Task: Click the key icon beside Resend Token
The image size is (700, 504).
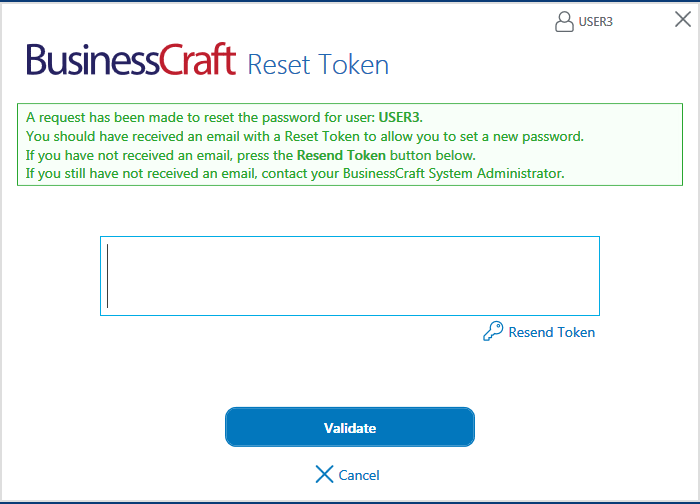Action: pyautogui.click(x=493, y=331)
